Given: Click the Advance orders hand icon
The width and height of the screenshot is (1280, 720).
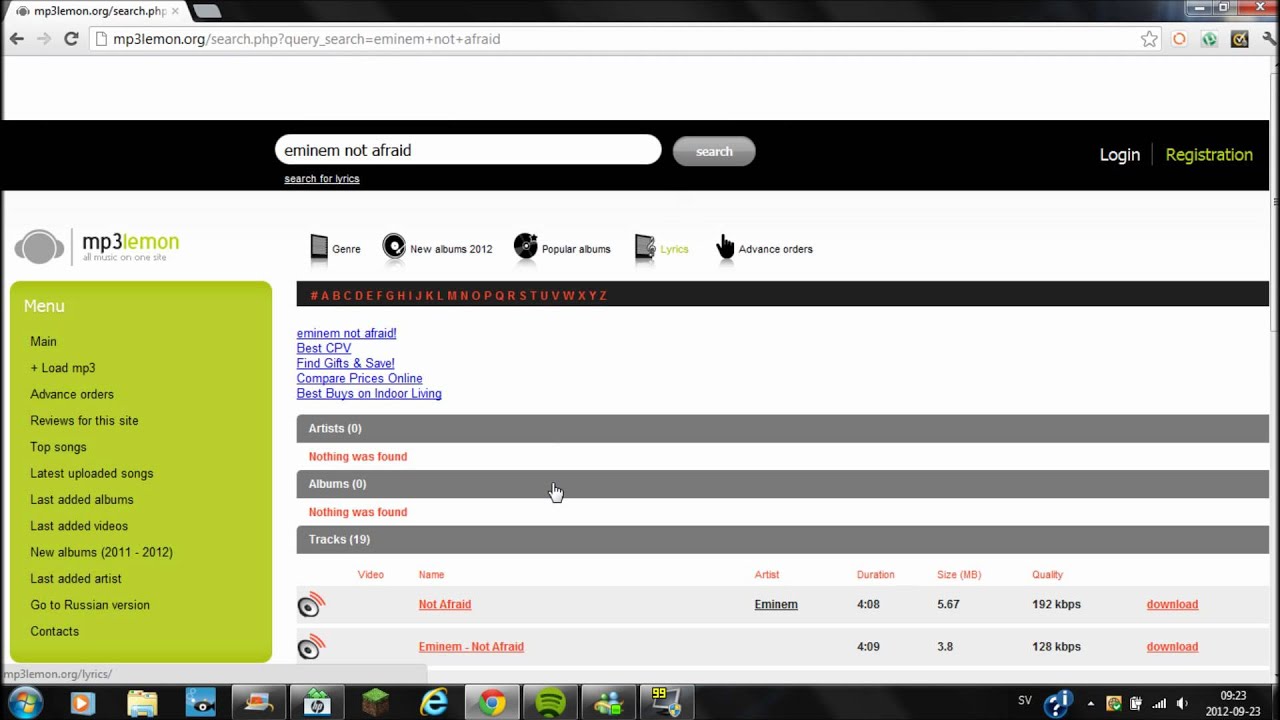Looking at the screenshot, I should 725,247.
